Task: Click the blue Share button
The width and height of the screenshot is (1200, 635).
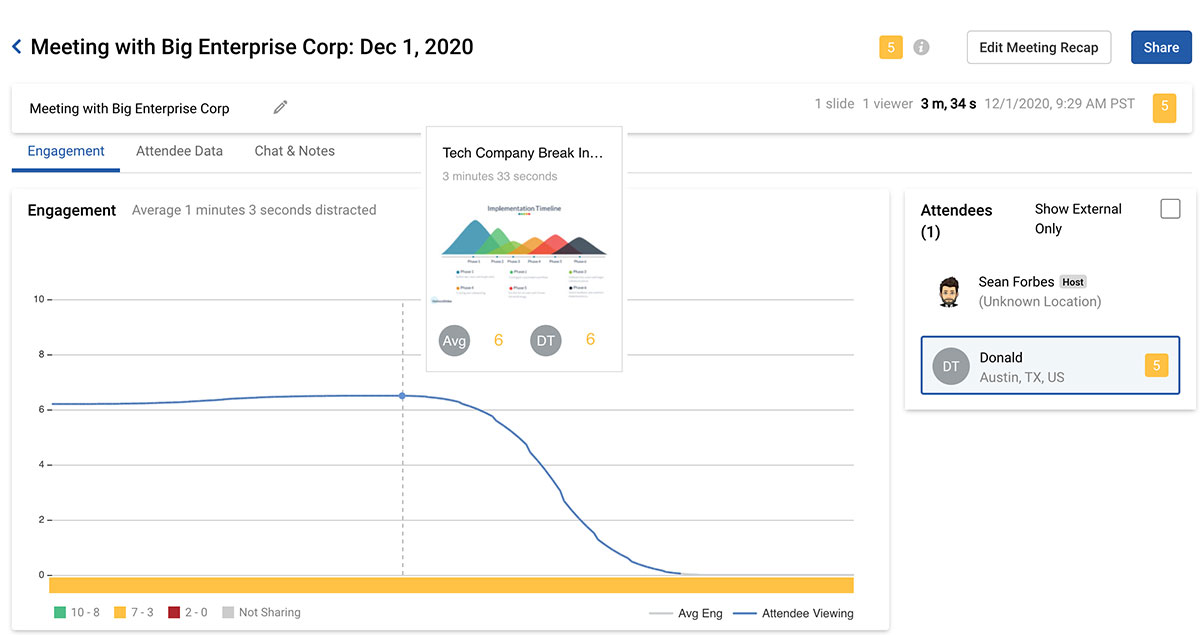Action: [1161, 47]
